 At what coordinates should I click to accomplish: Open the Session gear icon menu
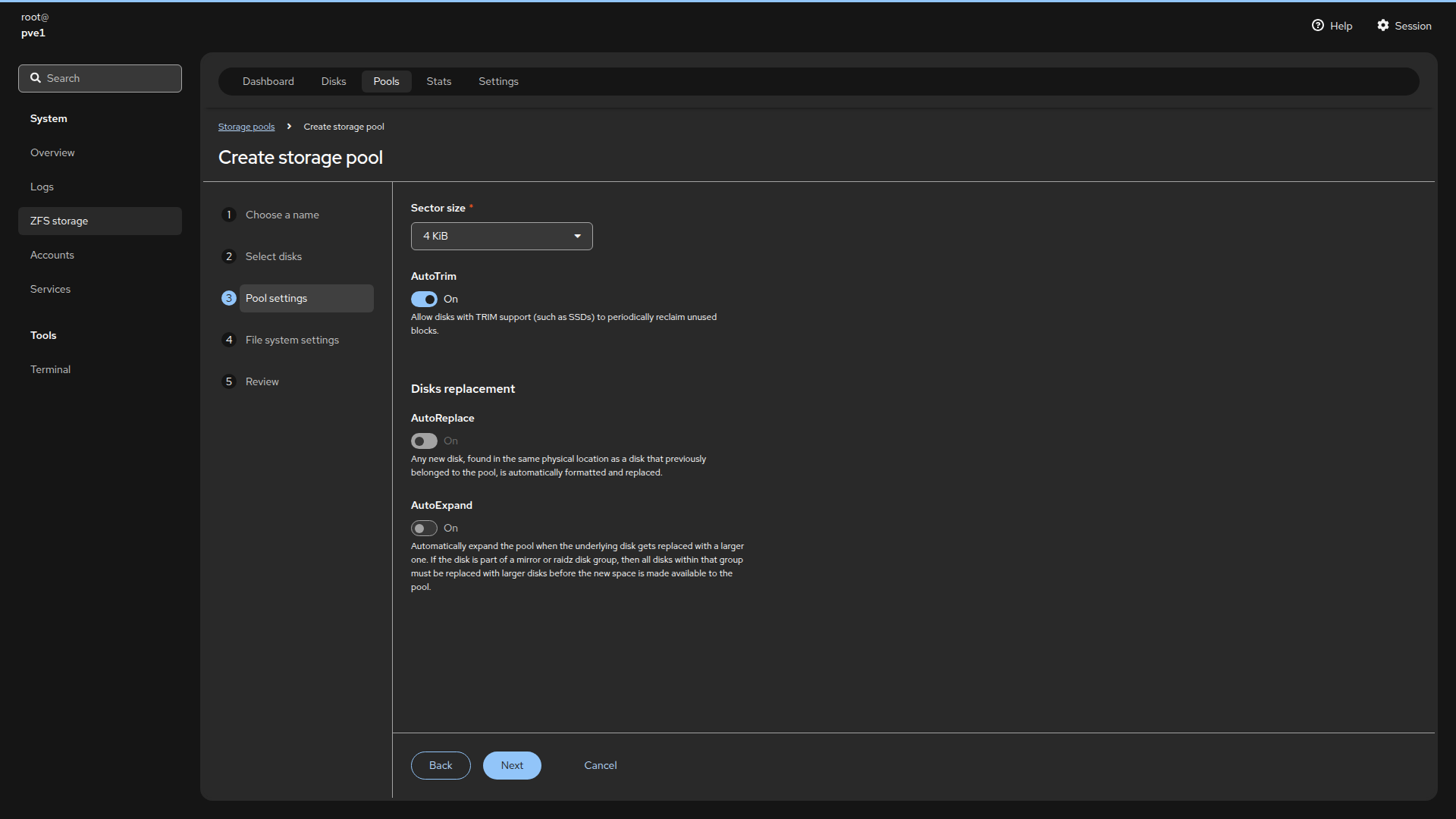point(1383,26)
